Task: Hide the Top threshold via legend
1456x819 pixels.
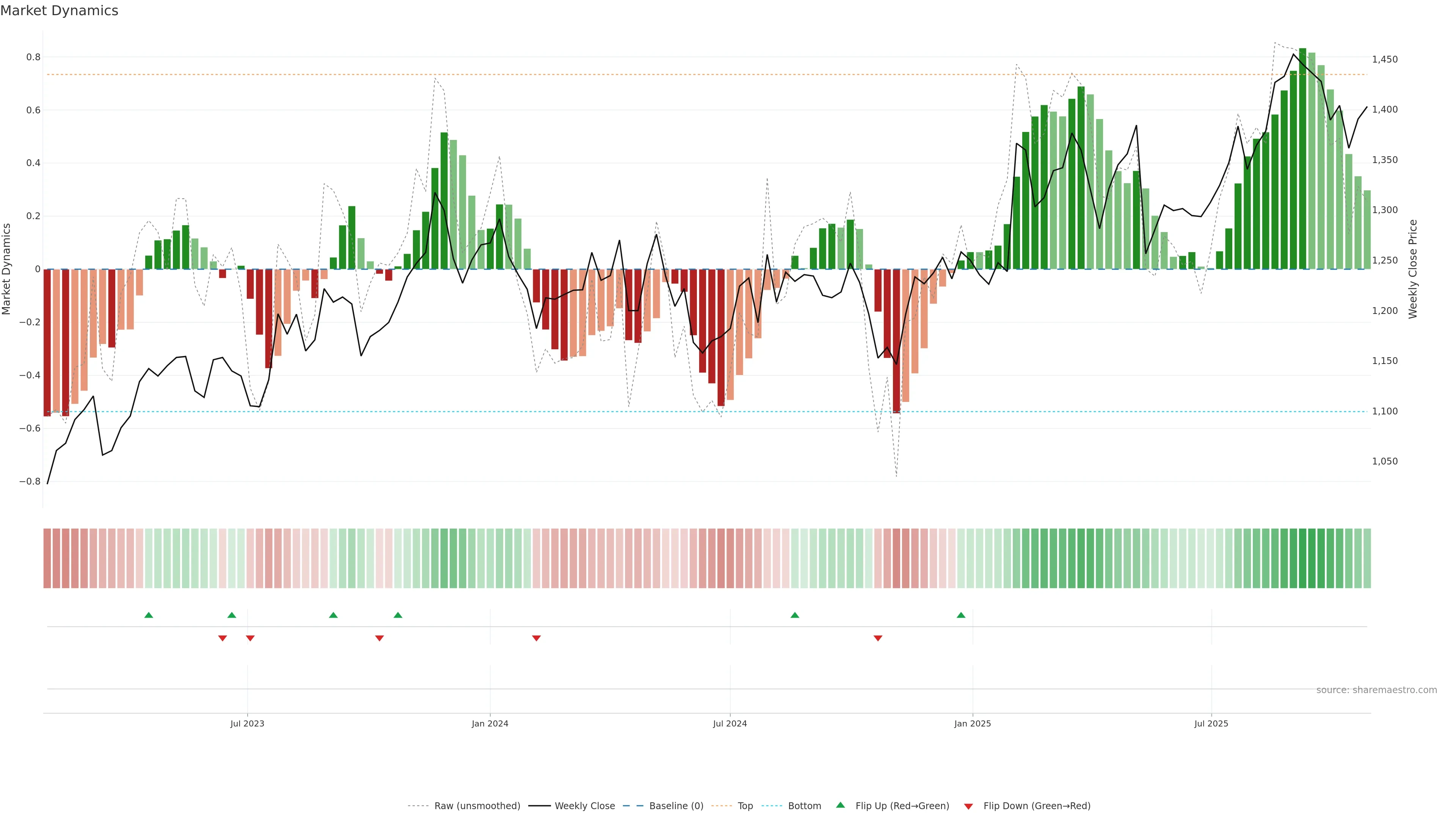Action: tap(745, 806)
